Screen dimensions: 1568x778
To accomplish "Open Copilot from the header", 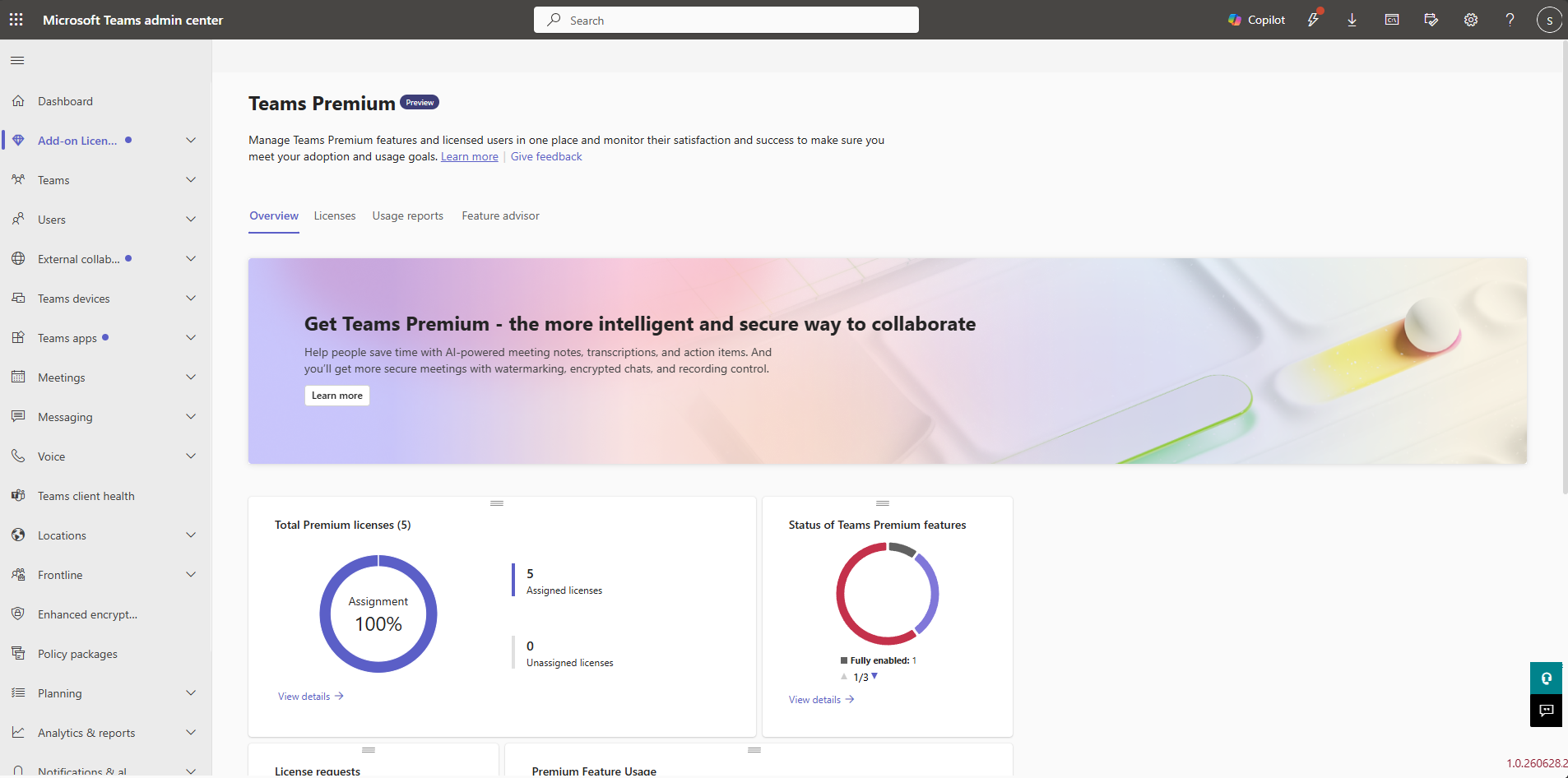I will click(x=1256, y=20).
